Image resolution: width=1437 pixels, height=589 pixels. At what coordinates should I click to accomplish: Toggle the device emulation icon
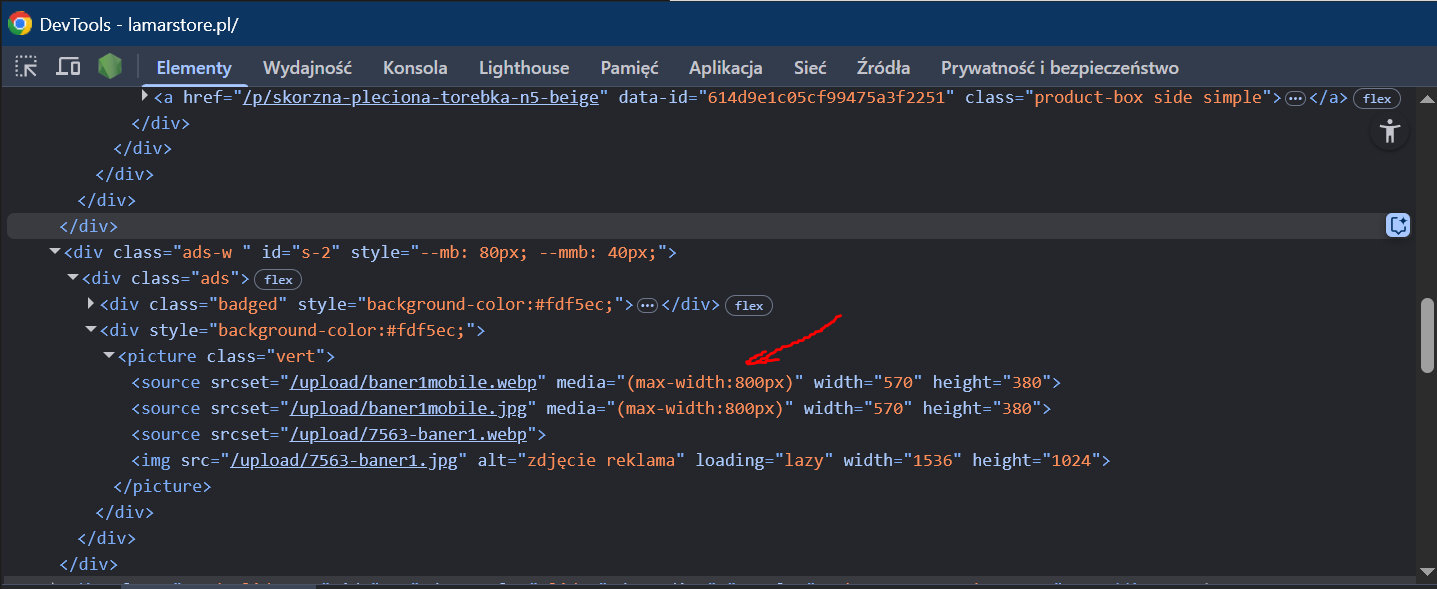click(x=66, y=67)
